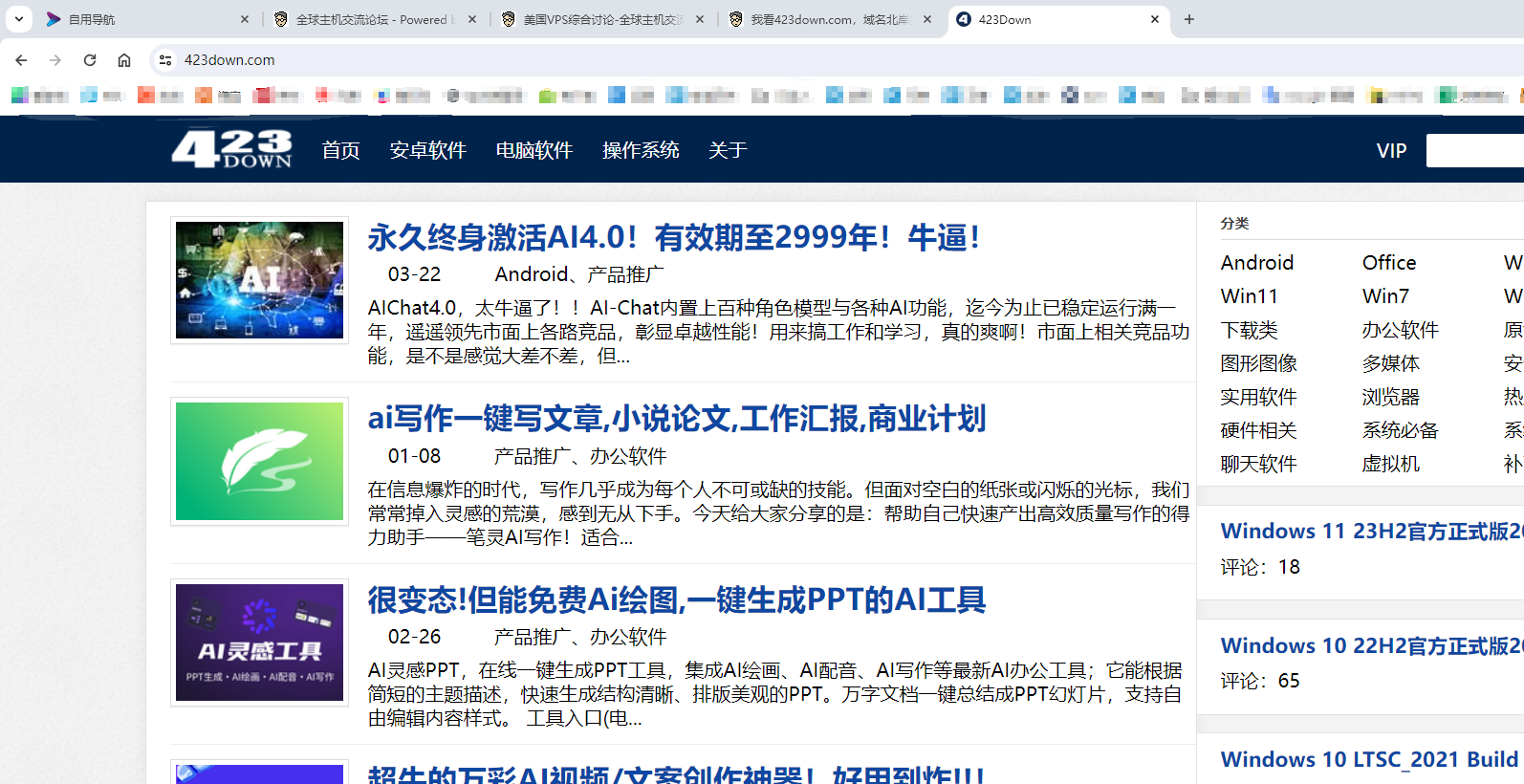Open the AI灵感工具 article thumbnail
1524x784 pixels.
click(259, 642)
